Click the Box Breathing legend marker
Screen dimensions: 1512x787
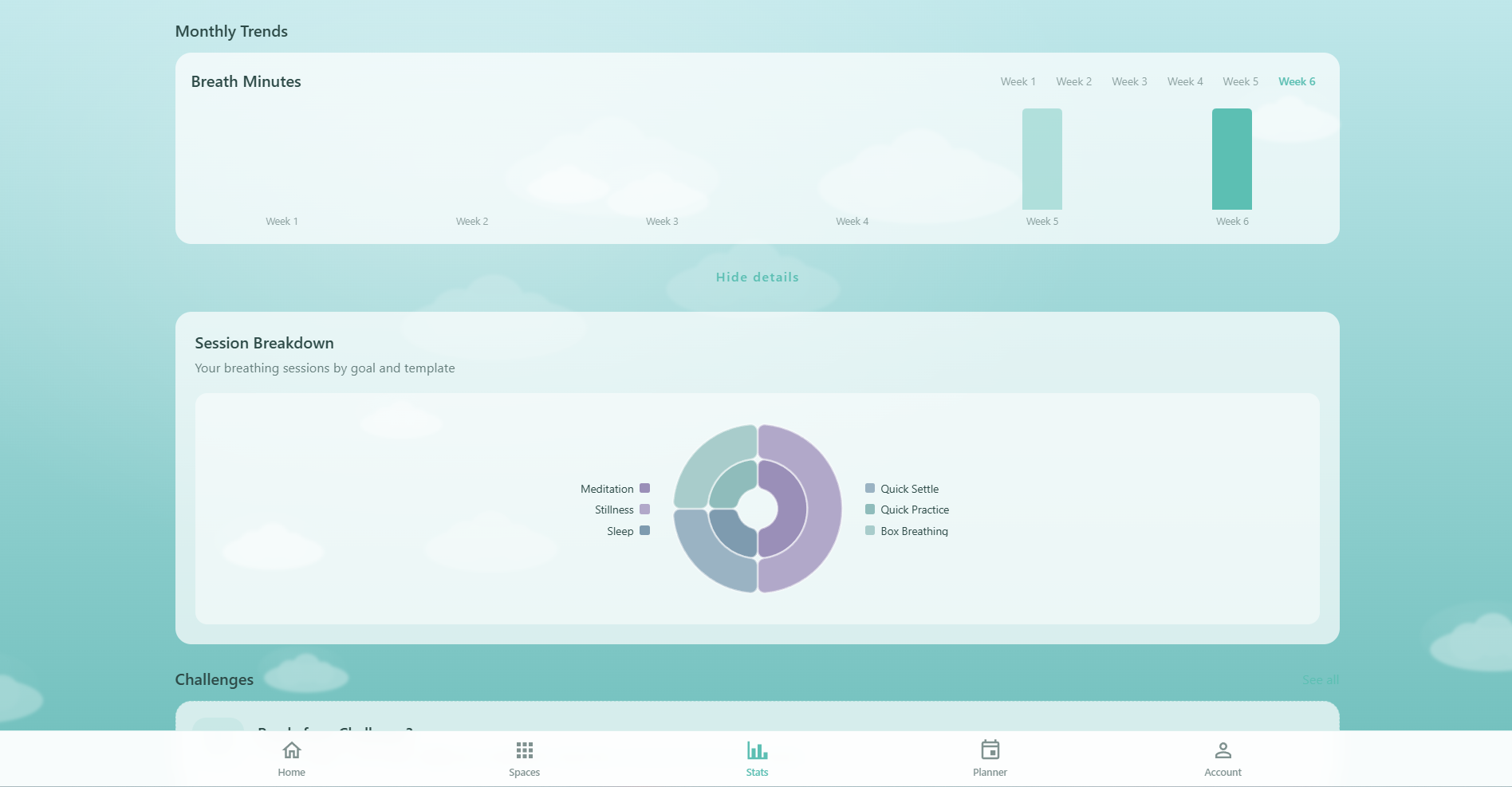[869, 530]
